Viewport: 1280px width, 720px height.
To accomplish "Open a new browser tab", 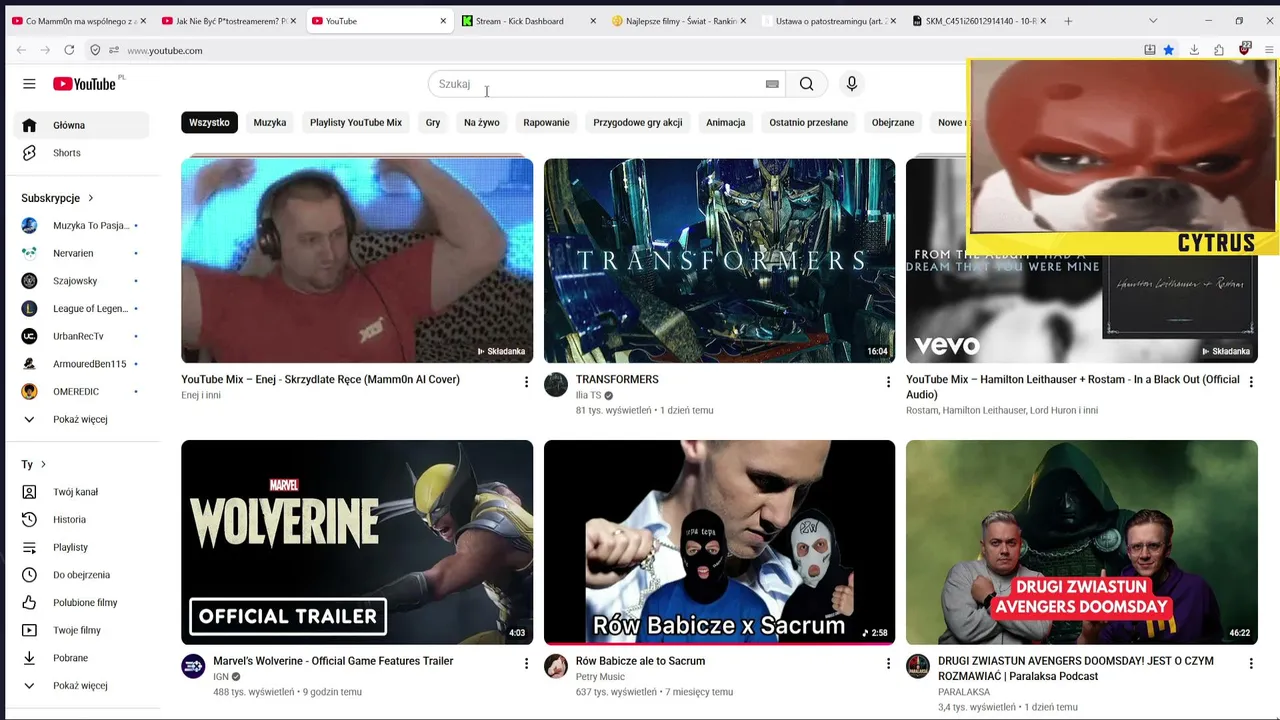I will [1068, 21].
